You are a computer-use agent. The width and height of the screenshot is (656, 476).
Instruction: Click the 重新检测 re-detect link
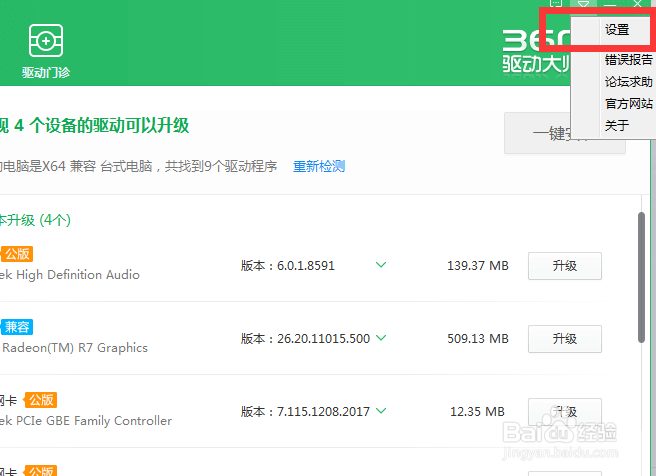(319, 166)
